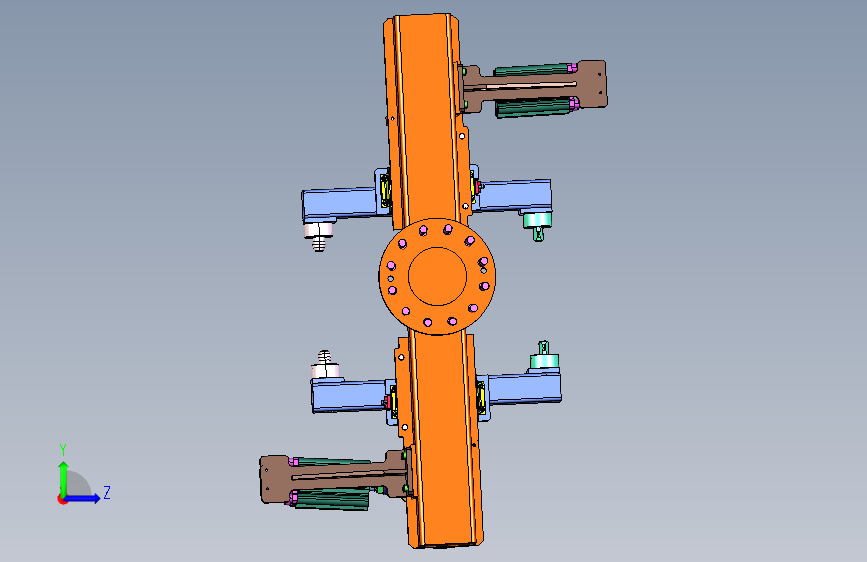Select the white threaded stud under upper-left arm
Image resolution: width=867 pixels, height=562 pixels.
pos(319,236)
